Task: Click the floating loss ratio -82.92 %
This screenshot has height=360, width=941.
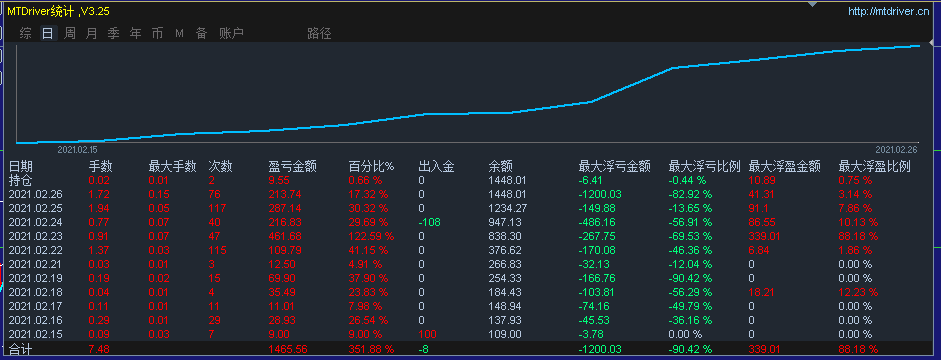Action: (690, 194)
